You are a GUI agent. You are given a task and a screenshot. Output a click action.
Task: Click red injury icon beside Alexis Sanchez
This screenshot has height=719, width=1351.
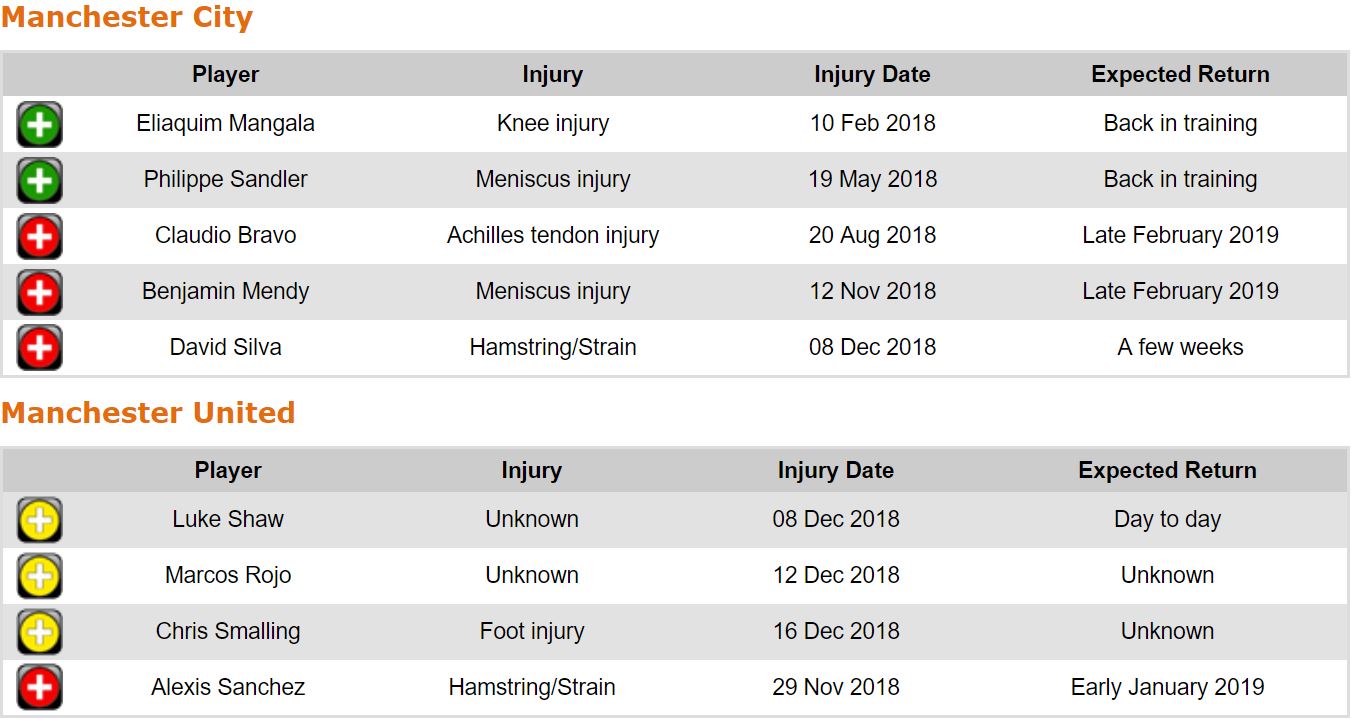coord(39,688)
